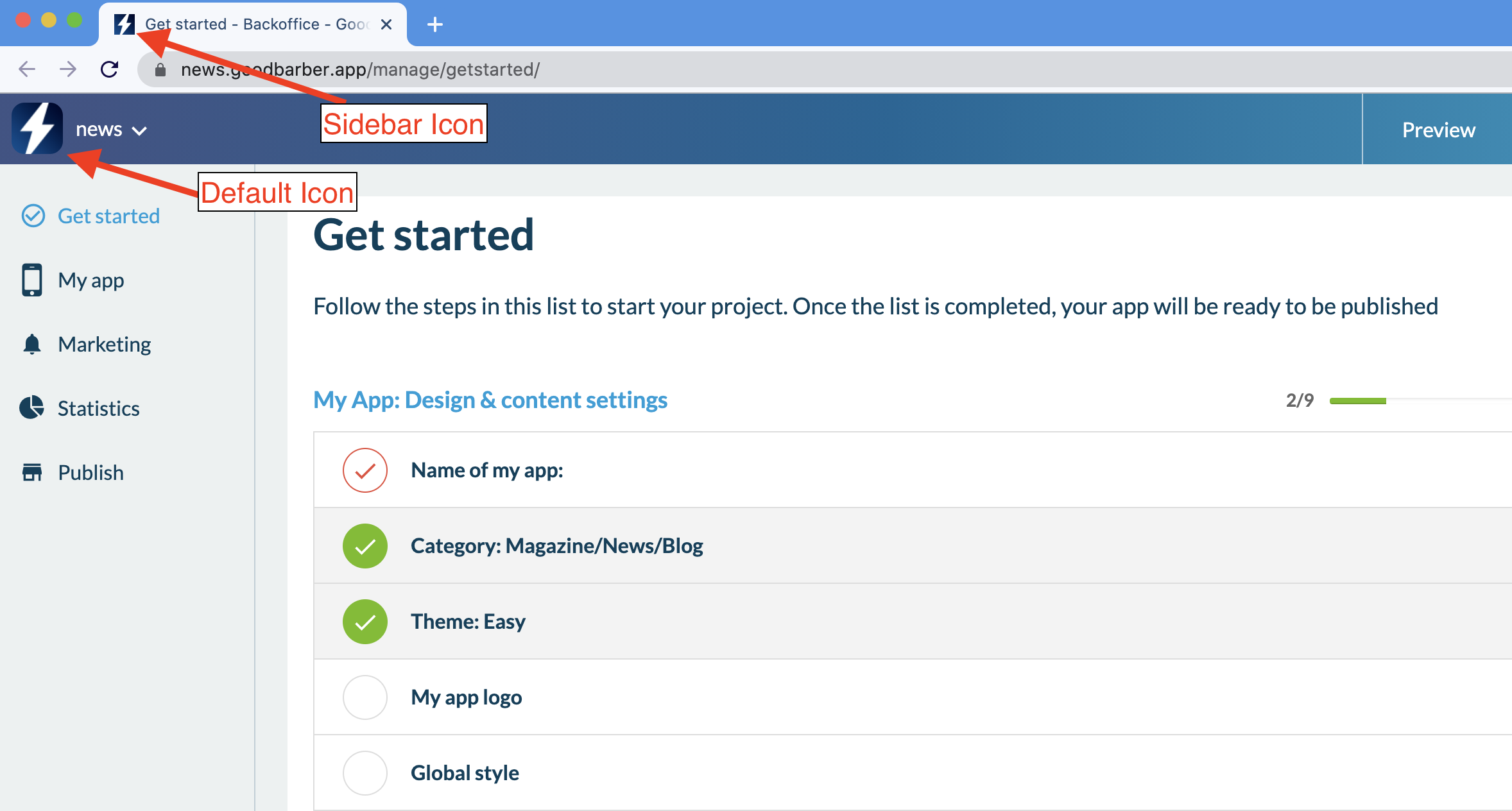Open the Statistics menu item
The height and width of the screenshot is (811, 1512).
pos(98,408)
